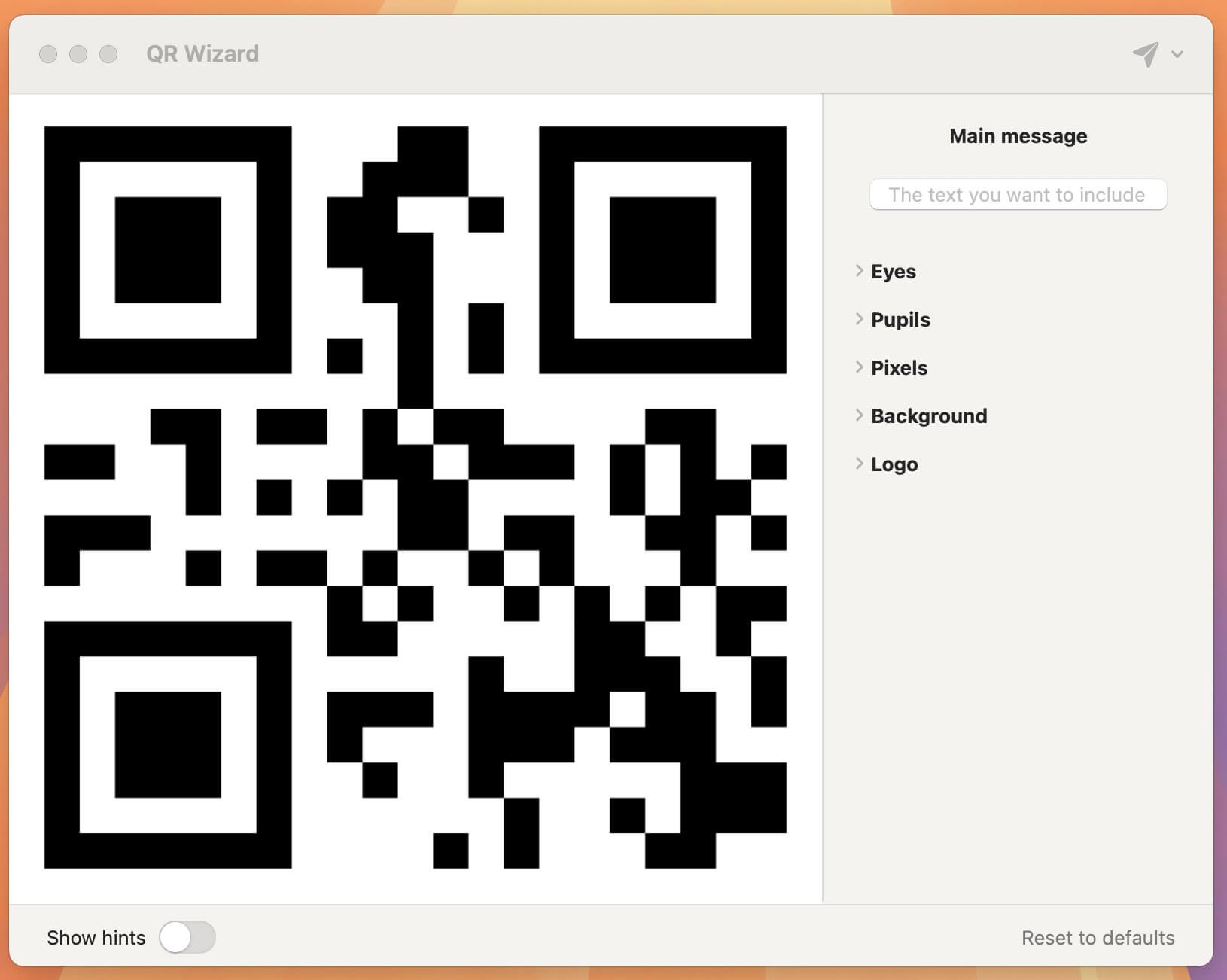
Task: Expand the Pupils customization section
Action: pyautogui.click(x=900, y=319)
